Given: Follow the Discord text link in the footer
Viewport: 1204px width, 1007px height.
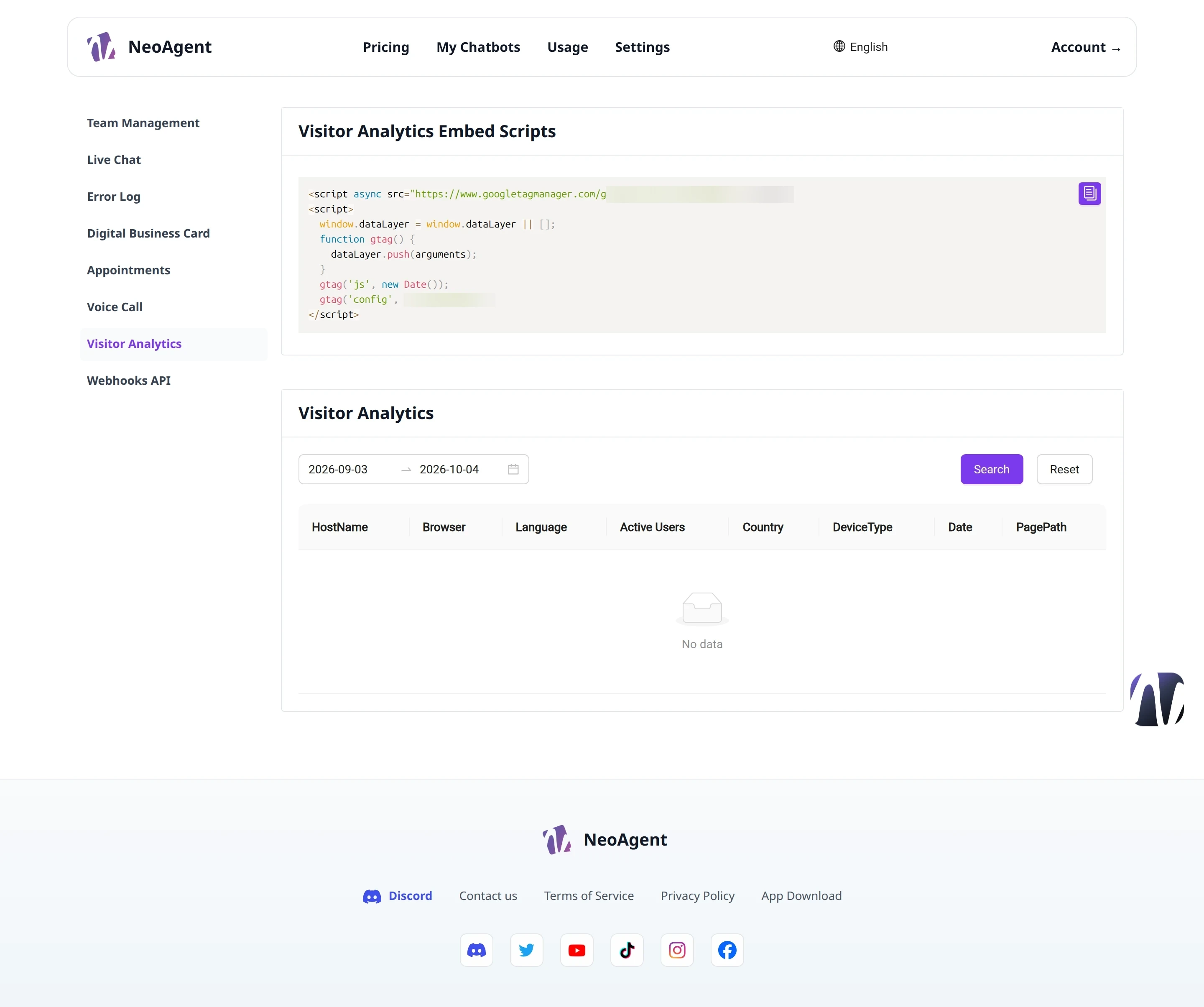Looking at the screenshot, I should 397,896.
